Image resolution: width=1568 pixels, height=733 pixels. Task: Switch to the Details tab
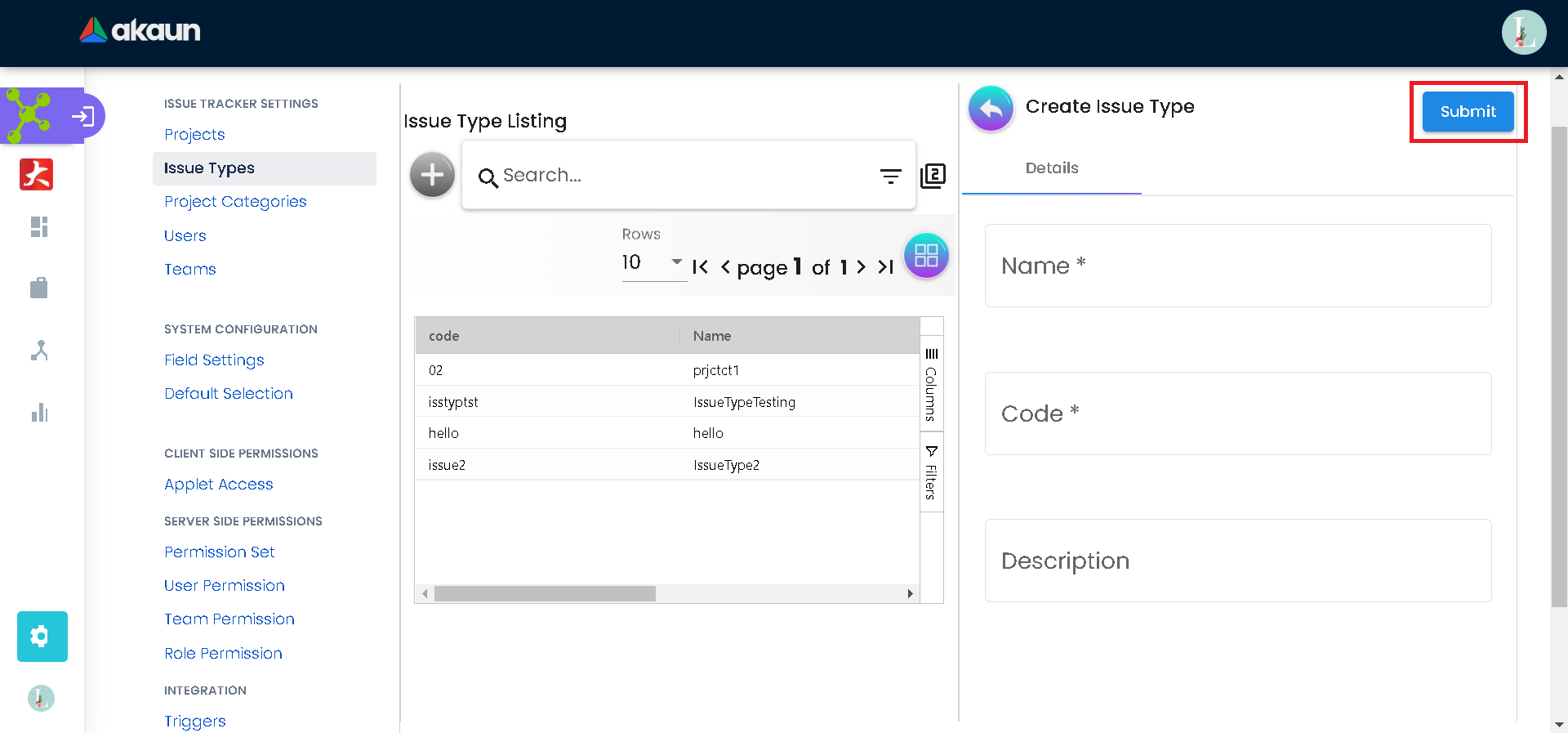click(x=1051, y=168)
